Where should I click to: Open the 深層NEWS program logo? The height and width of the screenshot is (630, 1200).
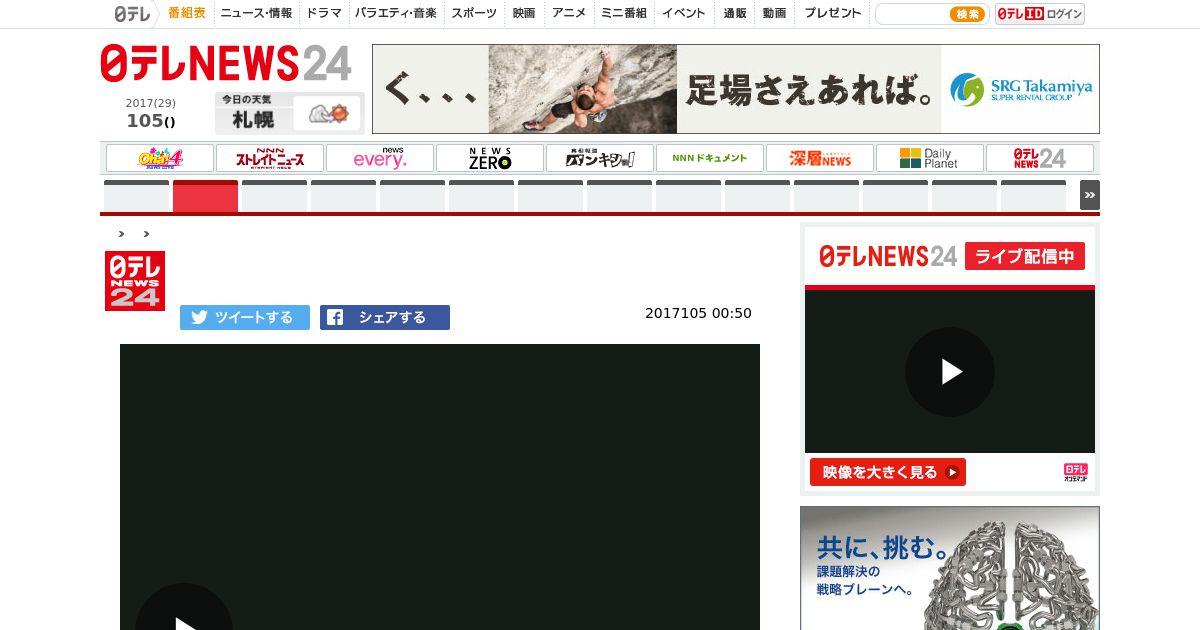tap(820, 158)
